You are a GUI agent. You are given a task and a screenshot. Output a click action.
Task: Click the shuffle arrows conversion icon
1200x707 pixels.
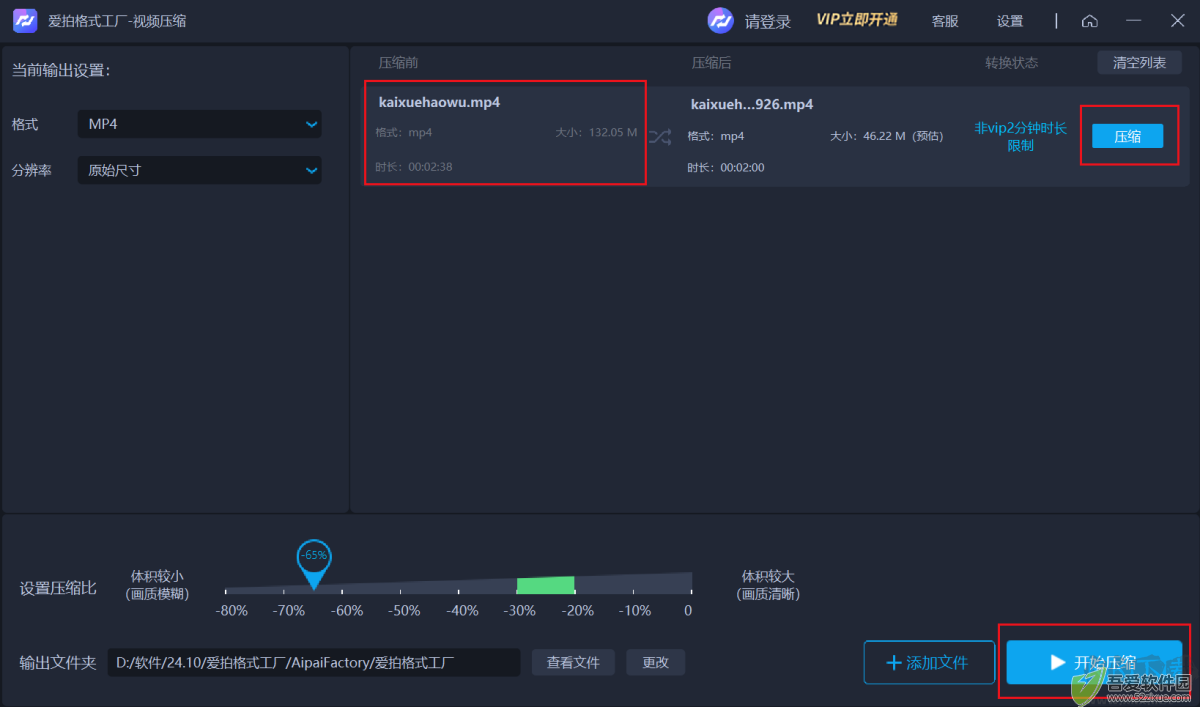point(660,137)
